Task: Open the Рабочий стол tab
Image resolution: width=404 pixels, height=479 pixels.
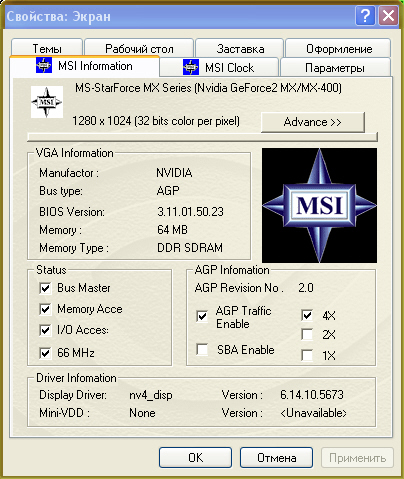Action: pyautogui.click(x=139, y=48)
